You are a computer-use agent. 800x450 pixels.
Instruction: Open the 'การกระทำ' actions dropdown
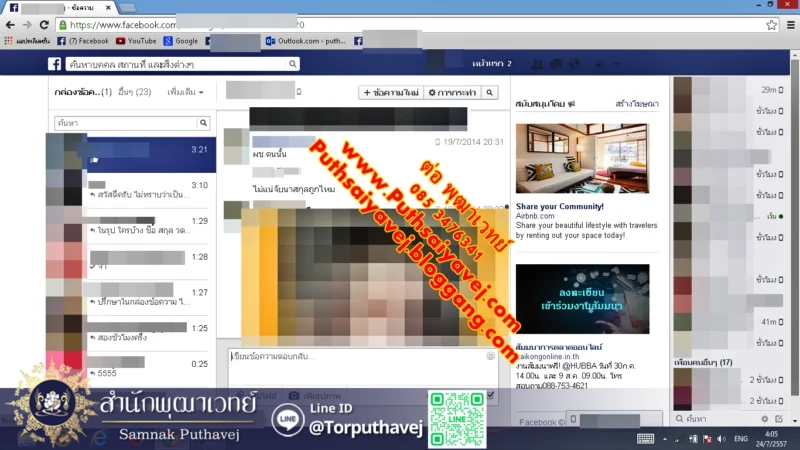(451, 92)
